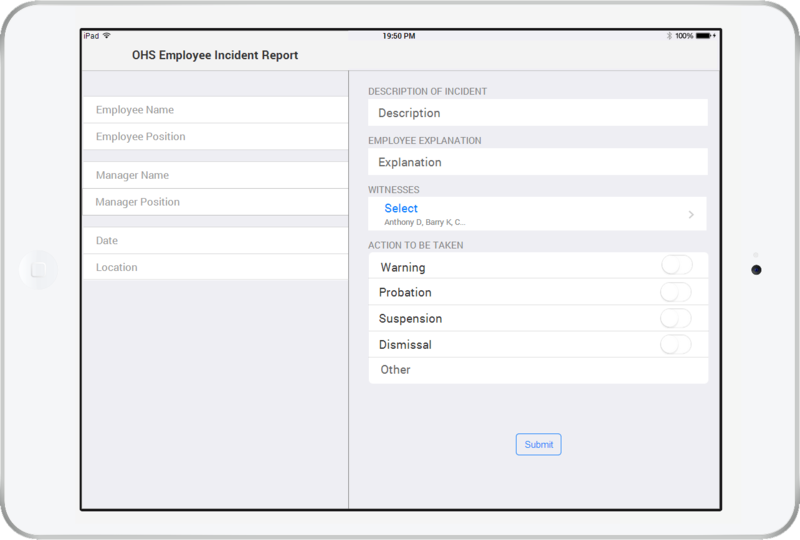Click the EMPLOYEE EXPLANATION heading
Screen dimensions: 800x540
click(424, 140)
